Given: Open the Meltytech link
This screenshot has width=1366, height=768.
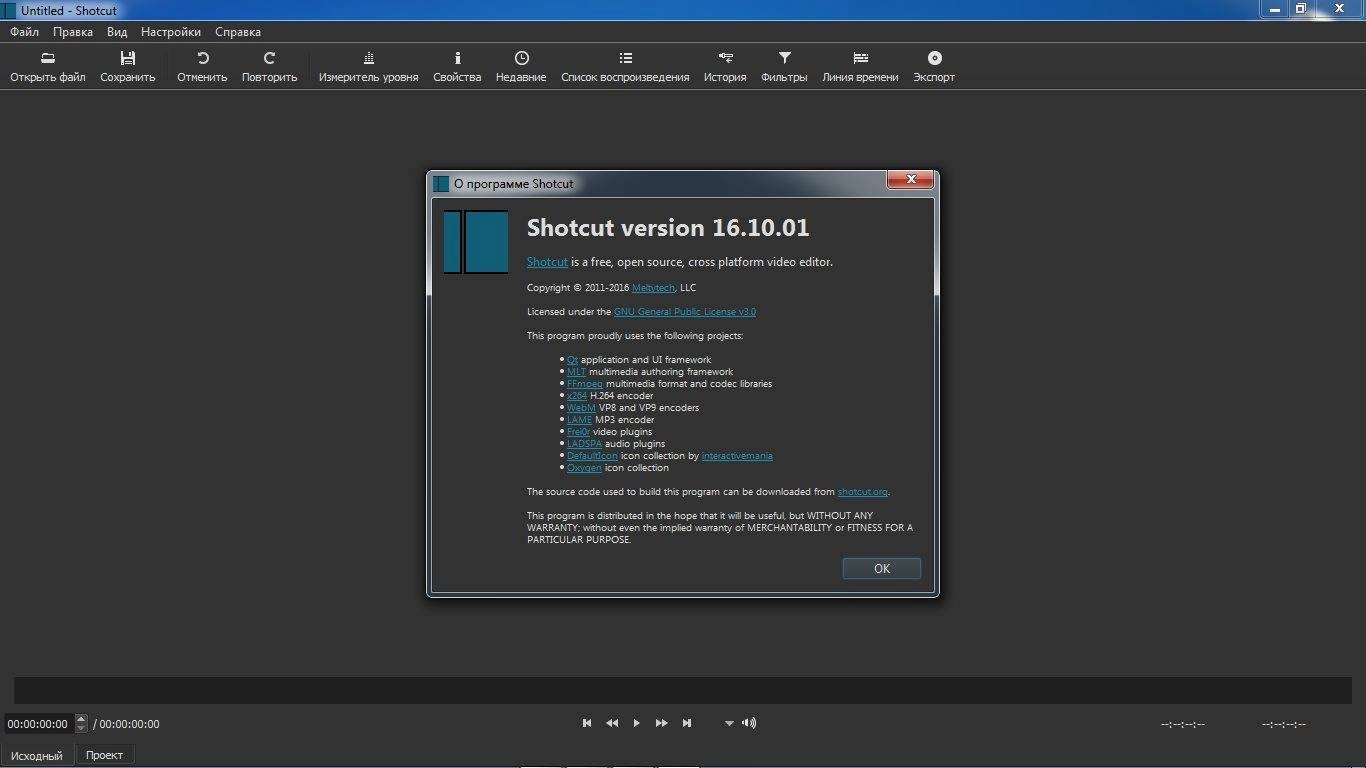Looking at the screenshot, I should (654, 288).
